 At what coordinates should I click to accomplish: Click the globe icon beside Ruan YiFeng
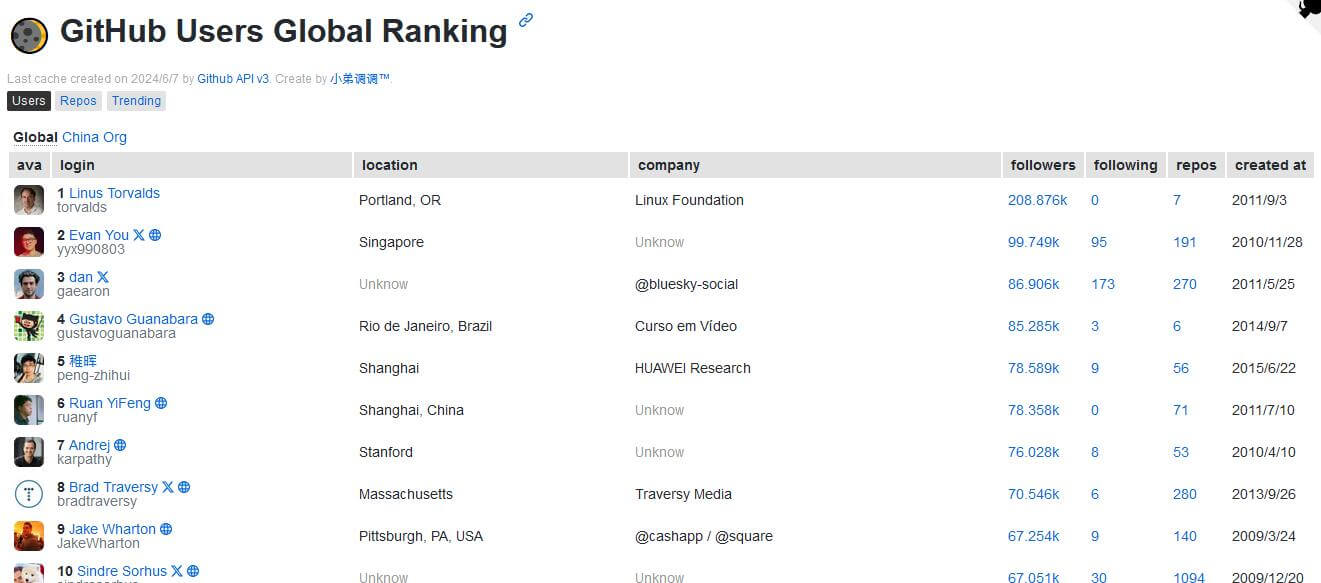click(161, 403)
